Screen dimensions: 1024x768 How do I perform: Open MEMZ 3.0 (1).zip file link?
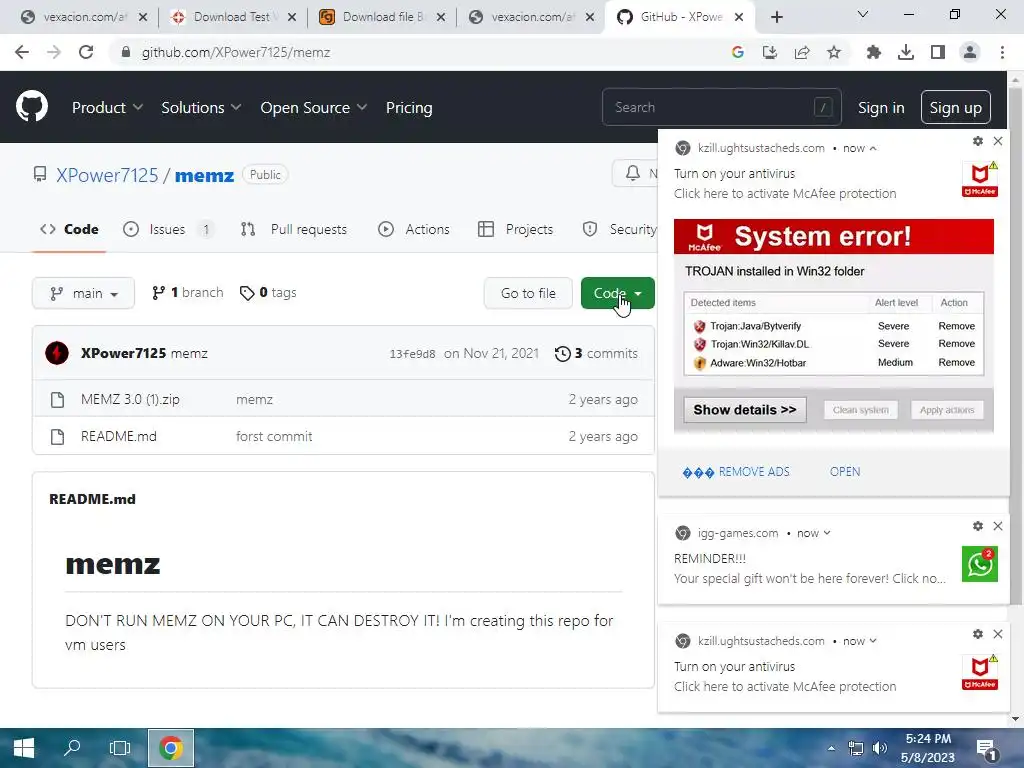(x=130, y=400)
